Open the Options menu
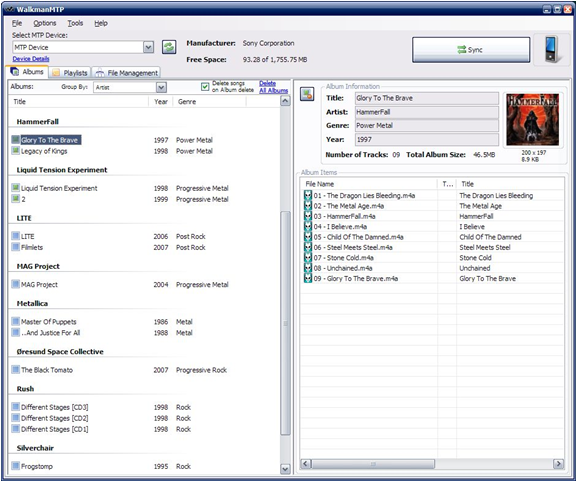This screenshot has width=578, height=483. tap(45, 23)
